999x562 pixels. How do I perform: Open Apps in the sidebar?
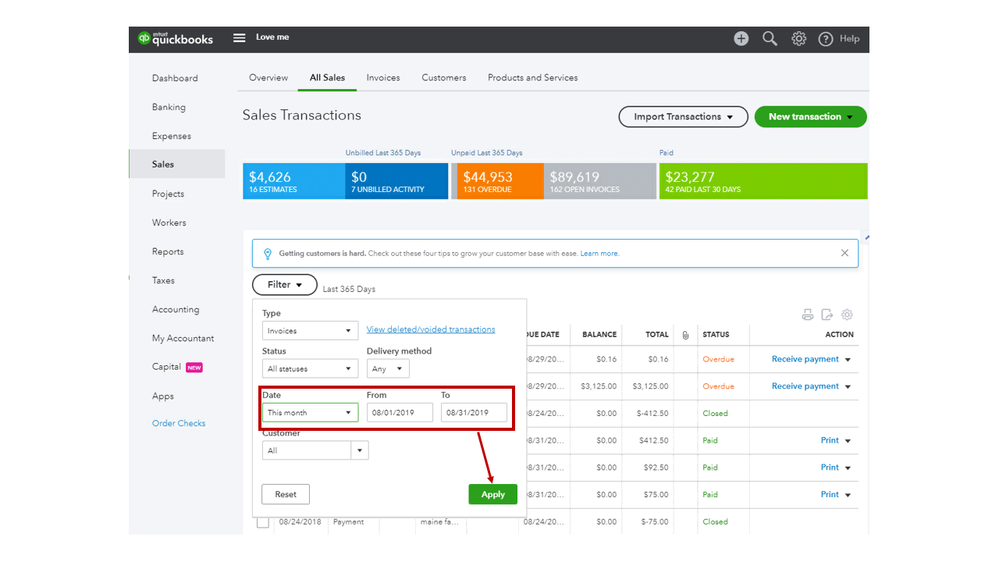point(162,396)
